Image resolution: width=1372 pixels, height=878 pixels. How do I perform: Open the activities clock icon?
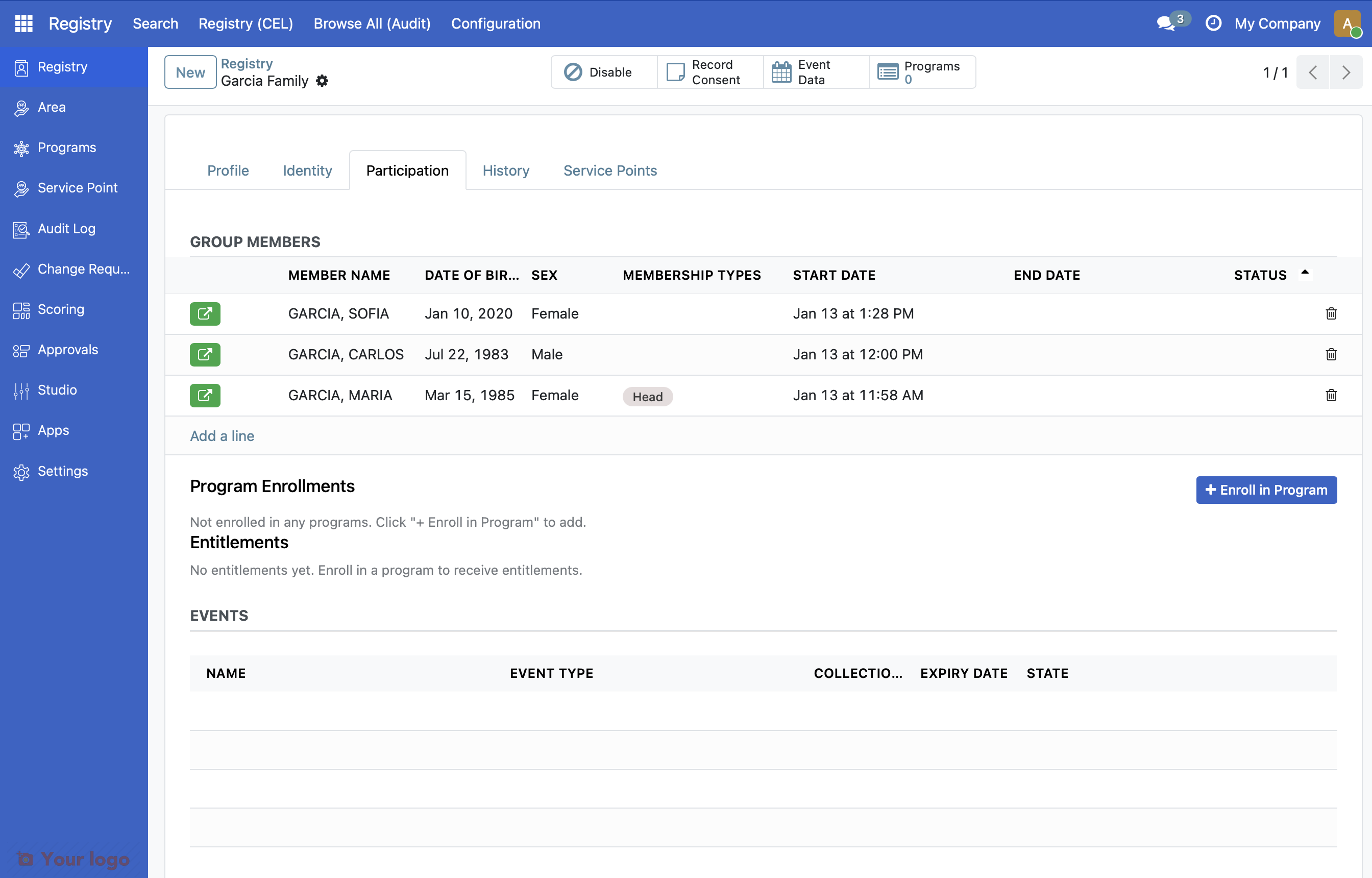[1213, 23]
